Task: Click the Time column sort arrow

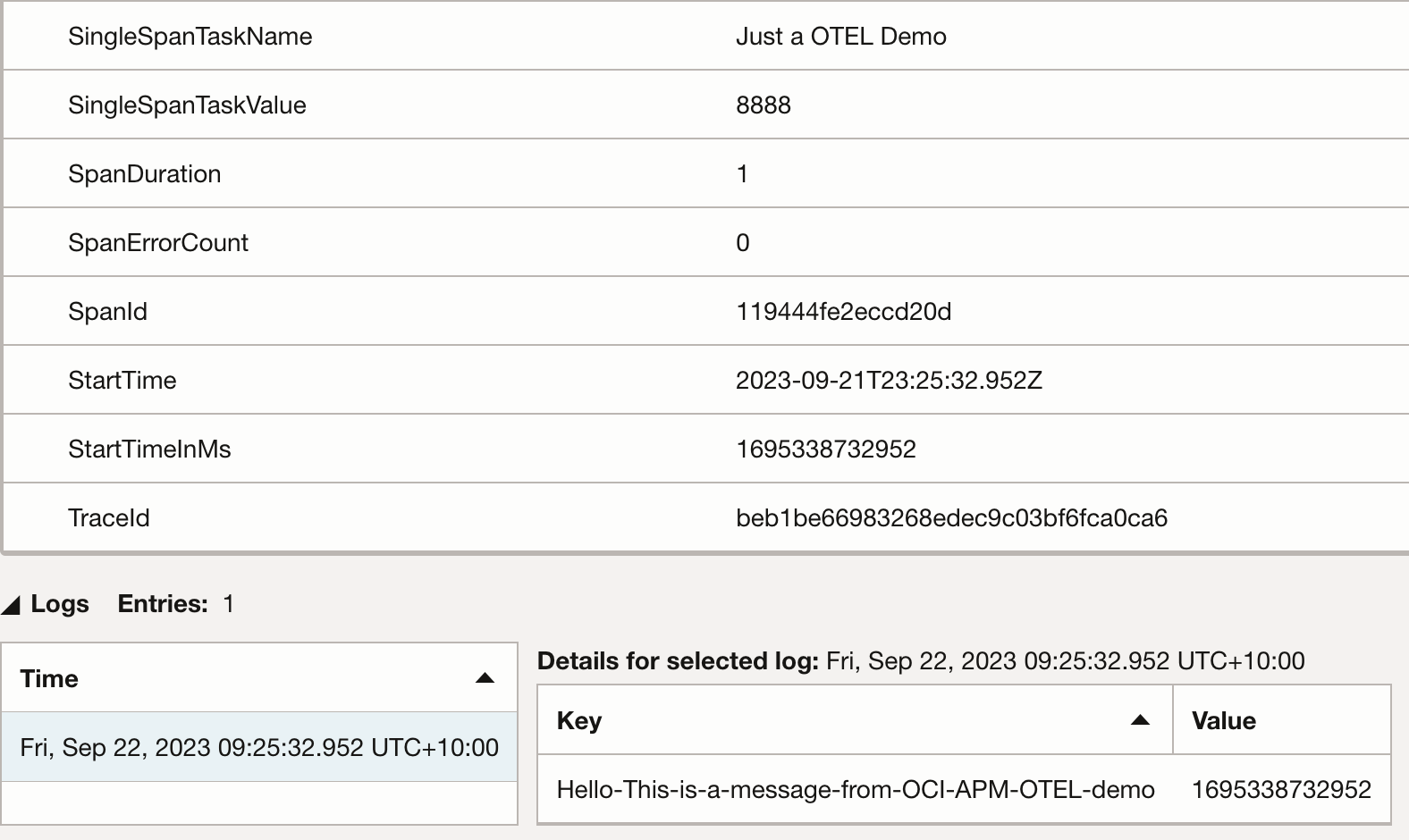Action: (484, 678)
